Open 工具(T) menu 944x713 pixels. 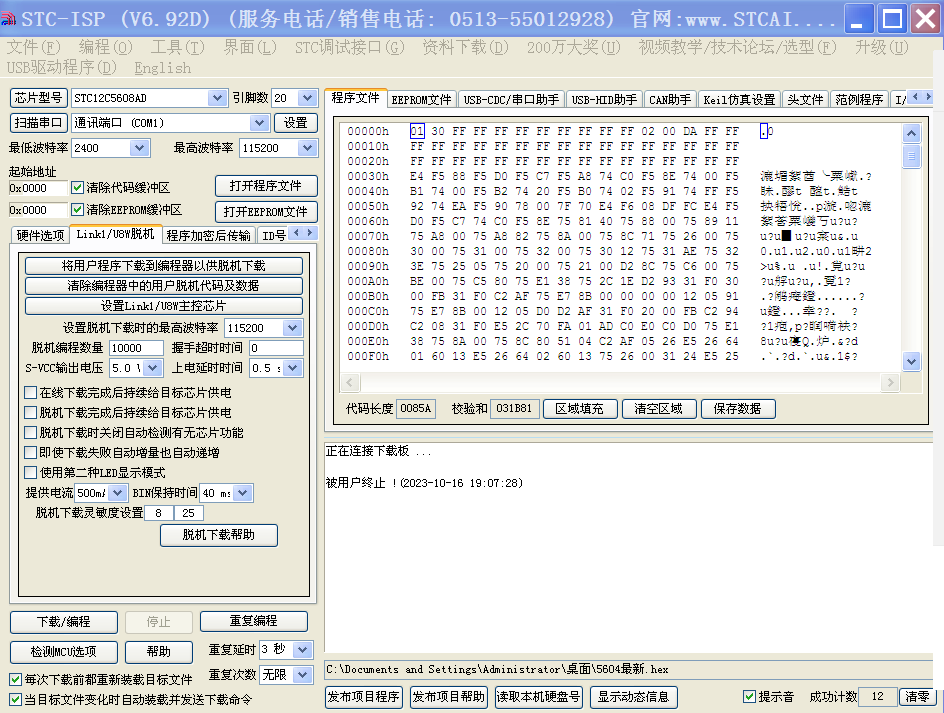[x=178, y=47]
